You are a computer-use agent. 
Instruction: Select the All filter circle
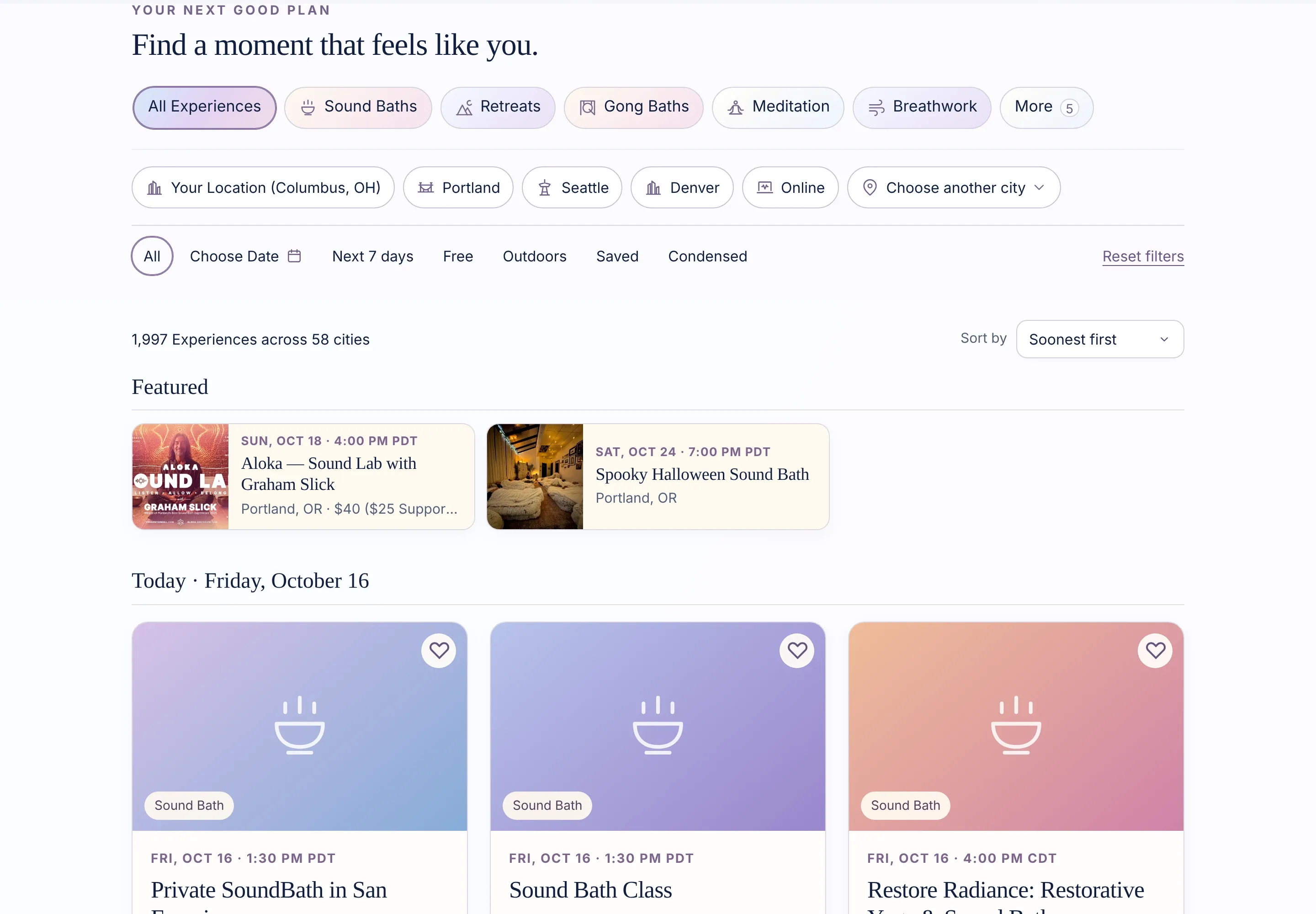[152, 256]
